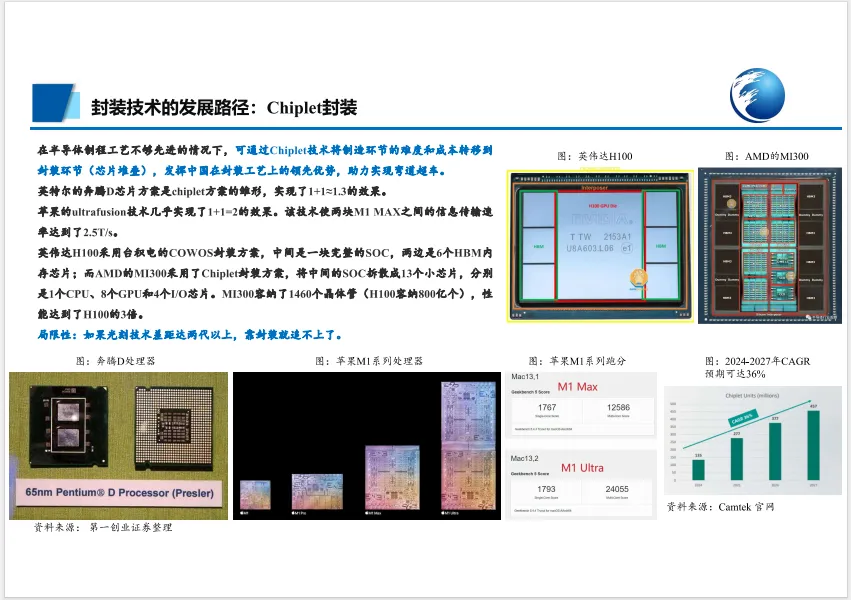Screen dimensions: 851x600
Task: Click the tall M1 Ultra die in Apple image
Action: 469,444
